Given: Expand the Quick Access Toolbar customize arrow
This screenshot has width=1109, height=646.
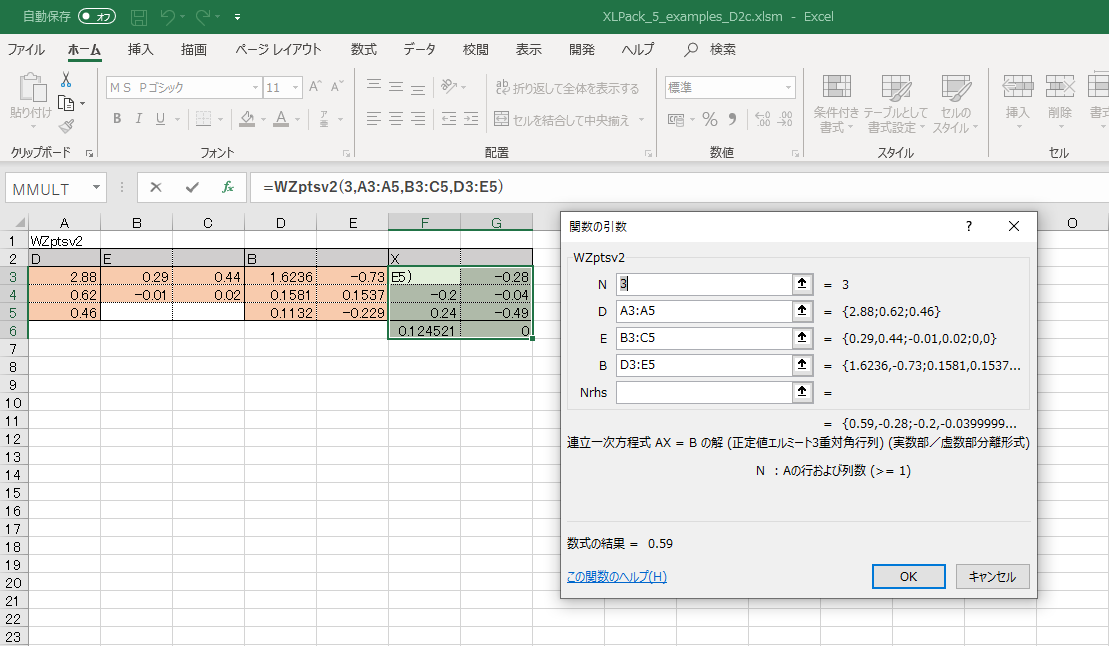Looking at the screenshot, I should tap(237, 17).
